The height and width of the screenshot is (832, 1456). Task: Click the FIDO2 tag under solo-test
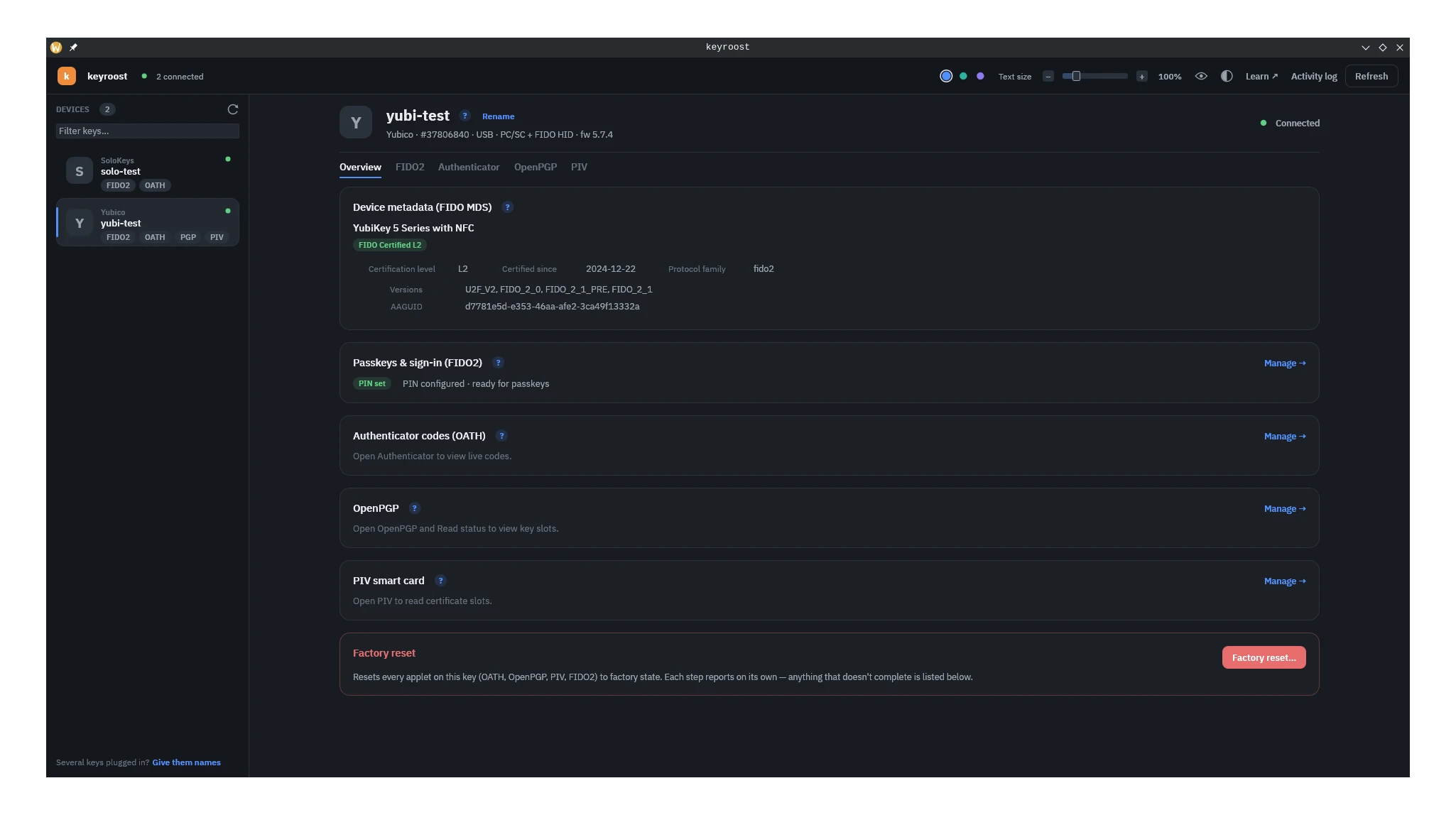[x=118, y=185]
